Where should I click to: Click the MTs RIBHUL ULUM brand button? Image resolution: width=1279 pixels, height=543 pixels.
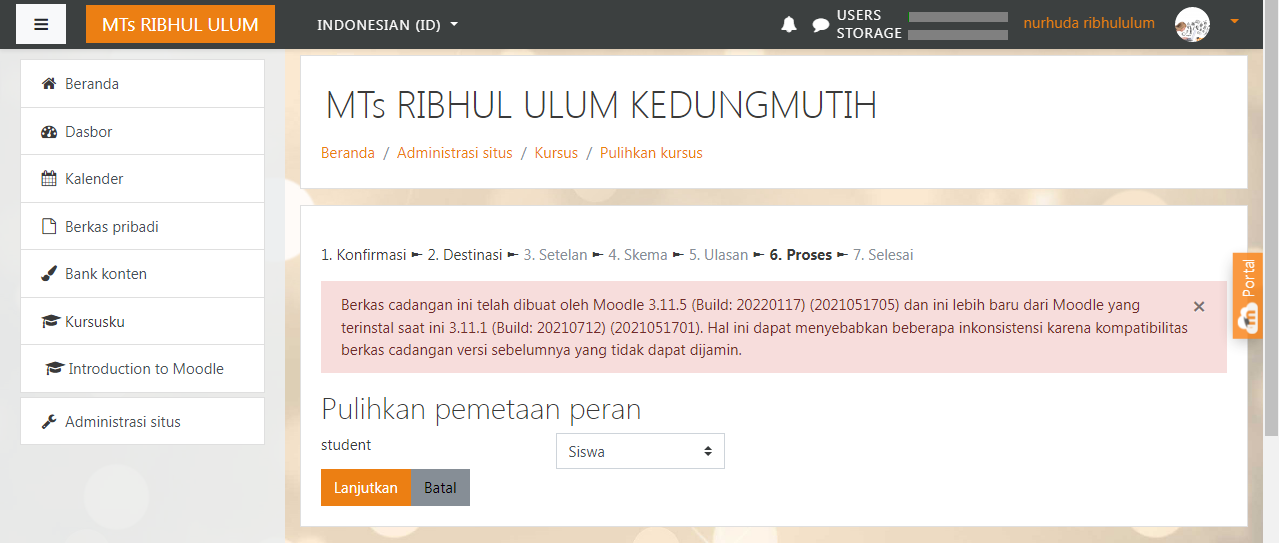click(x=180, y=24)
